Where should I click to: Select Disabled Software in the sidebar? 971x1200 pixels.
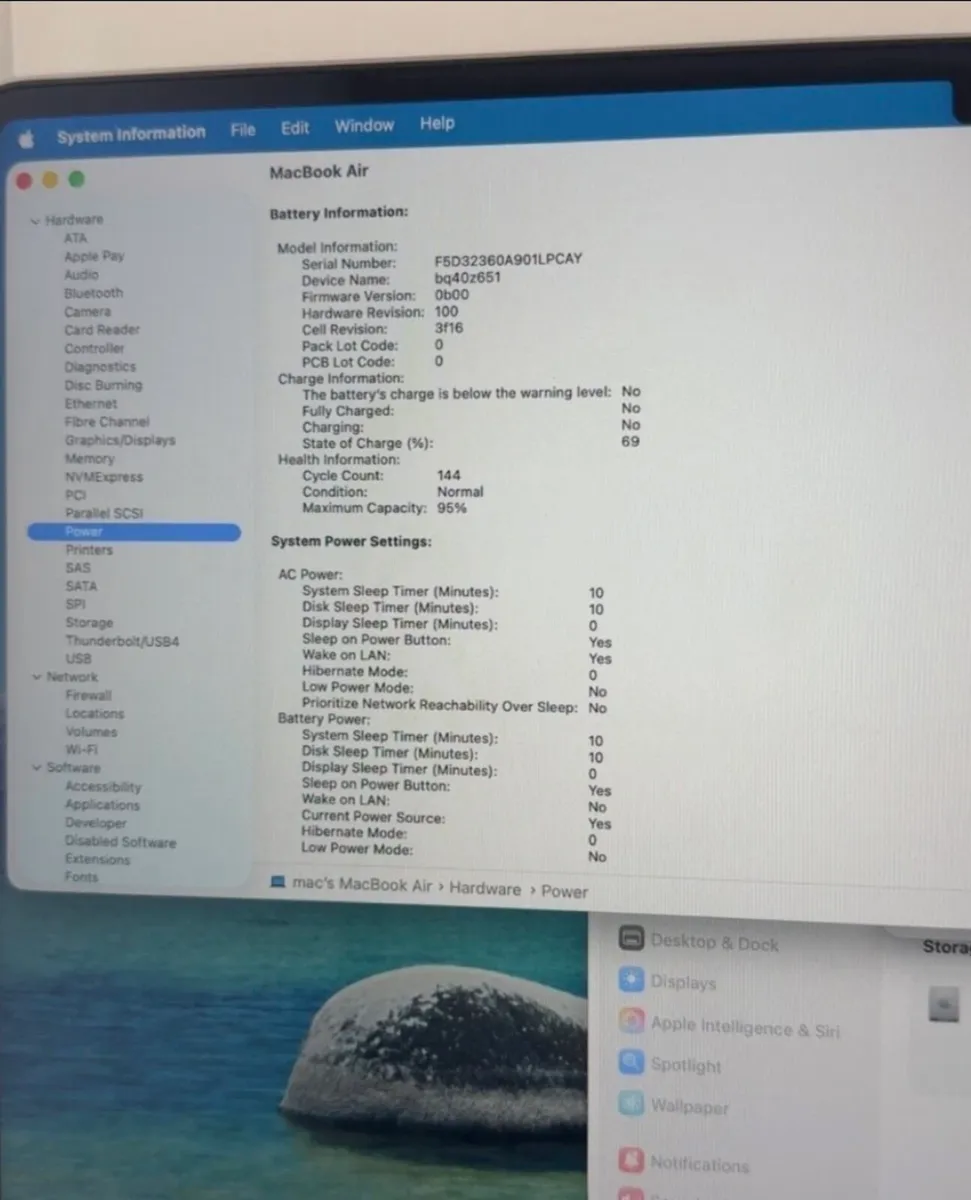[120, 842]
